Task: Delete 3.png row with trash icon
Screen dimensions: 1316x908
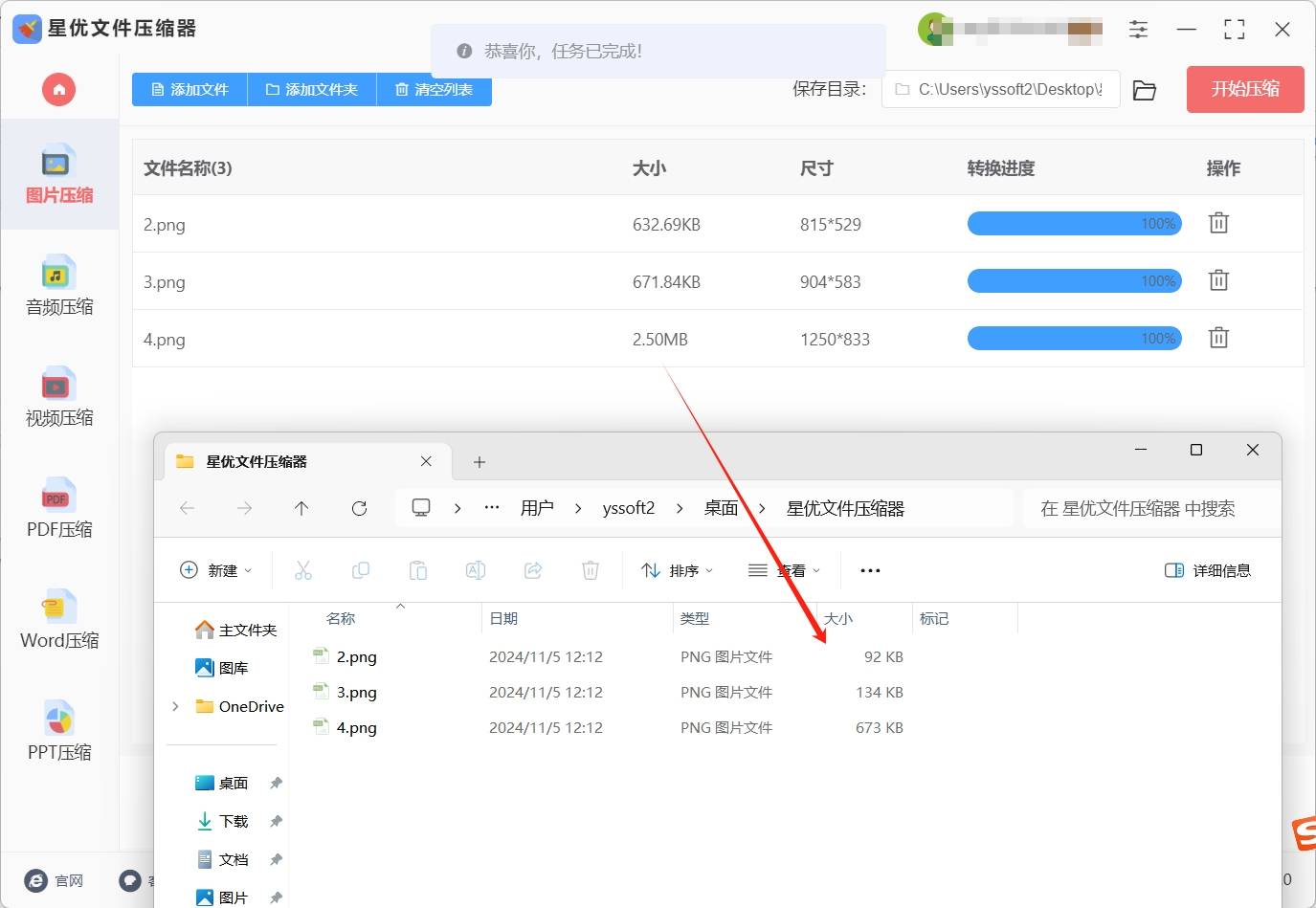Action: click(x=1218, y=280)
